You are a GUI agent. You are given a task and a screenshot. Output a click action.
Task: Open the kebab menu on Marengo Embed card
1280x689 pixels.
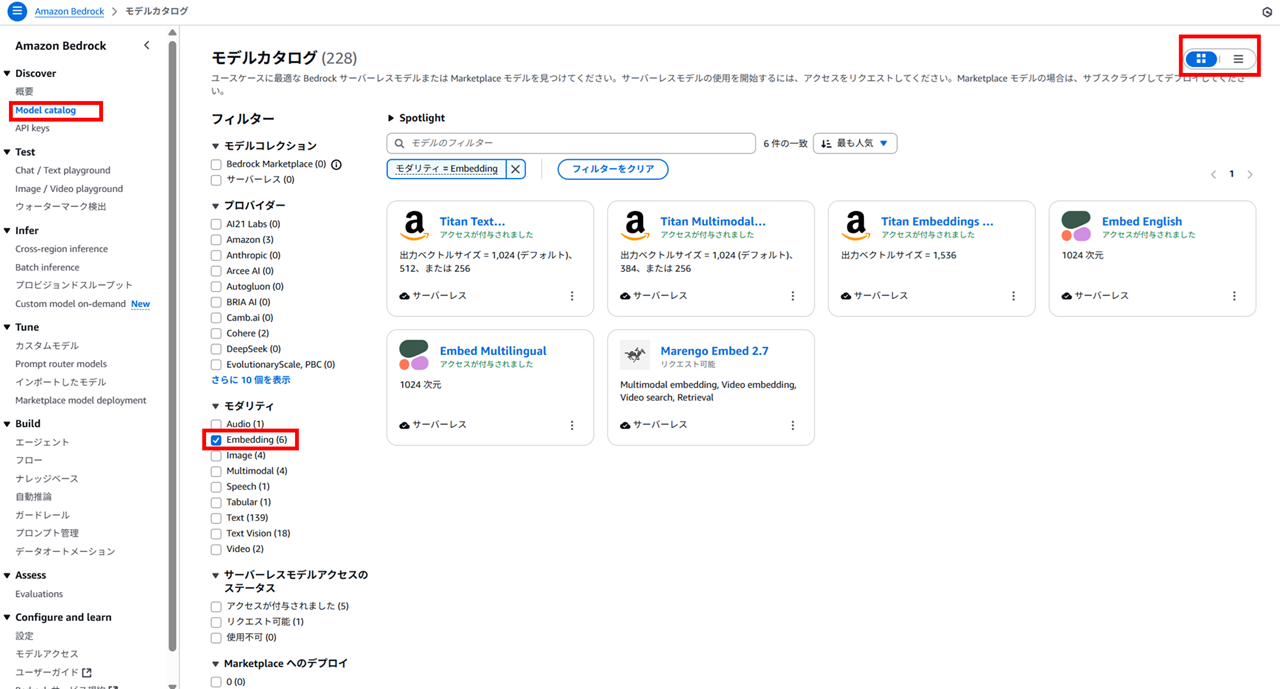(793, 425)
